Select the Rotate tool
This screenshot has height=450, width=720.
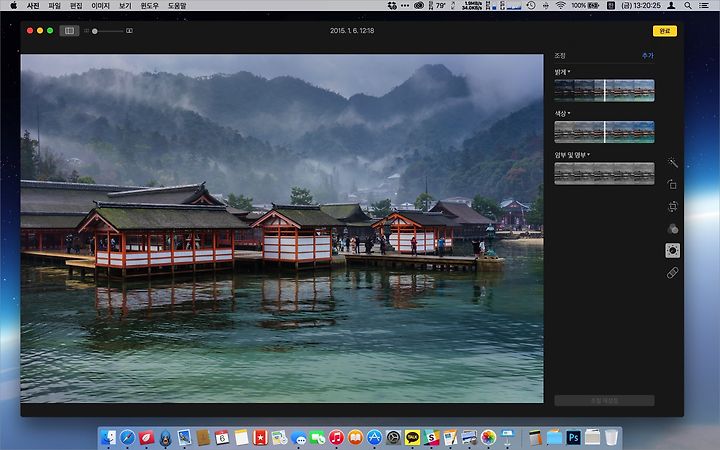(x=672, y=185)
